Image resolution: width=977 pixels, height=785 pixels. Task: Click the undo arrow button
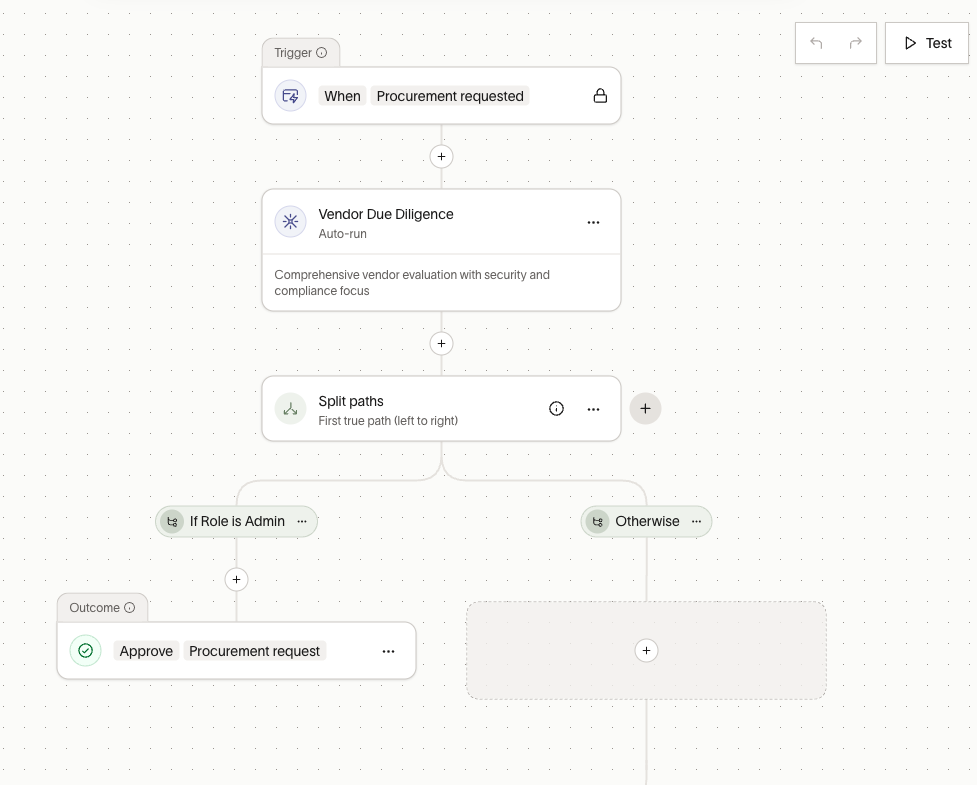[x=816, y=43]
